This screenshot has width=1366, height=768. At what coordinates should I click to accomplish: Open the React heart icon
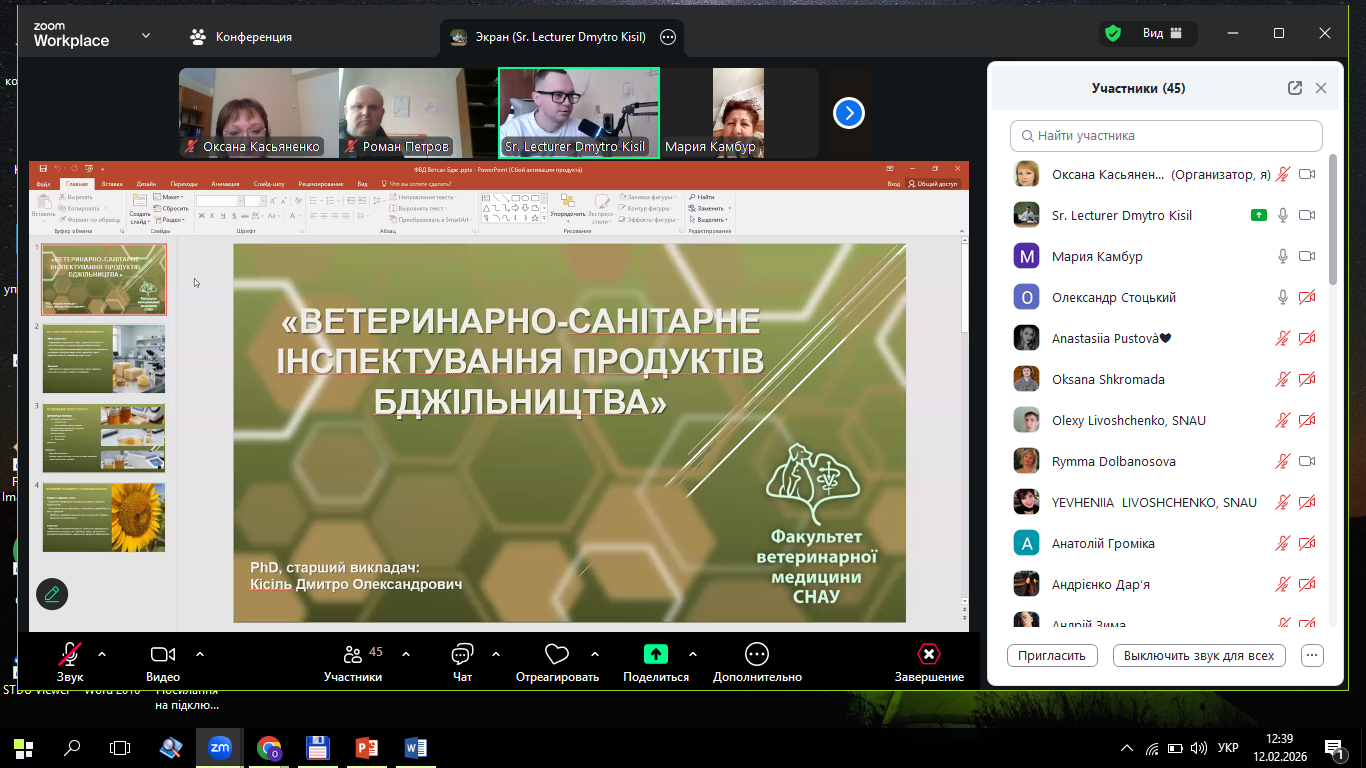pyautogui.click(x=557, y=655)
